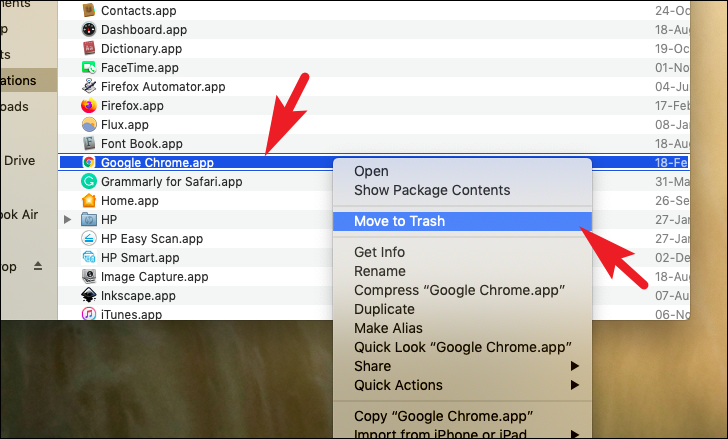Viewport: 728px width, 439px height.
Task: Click the Firefox Automator.app icon
Action: (x=89, y=86)
